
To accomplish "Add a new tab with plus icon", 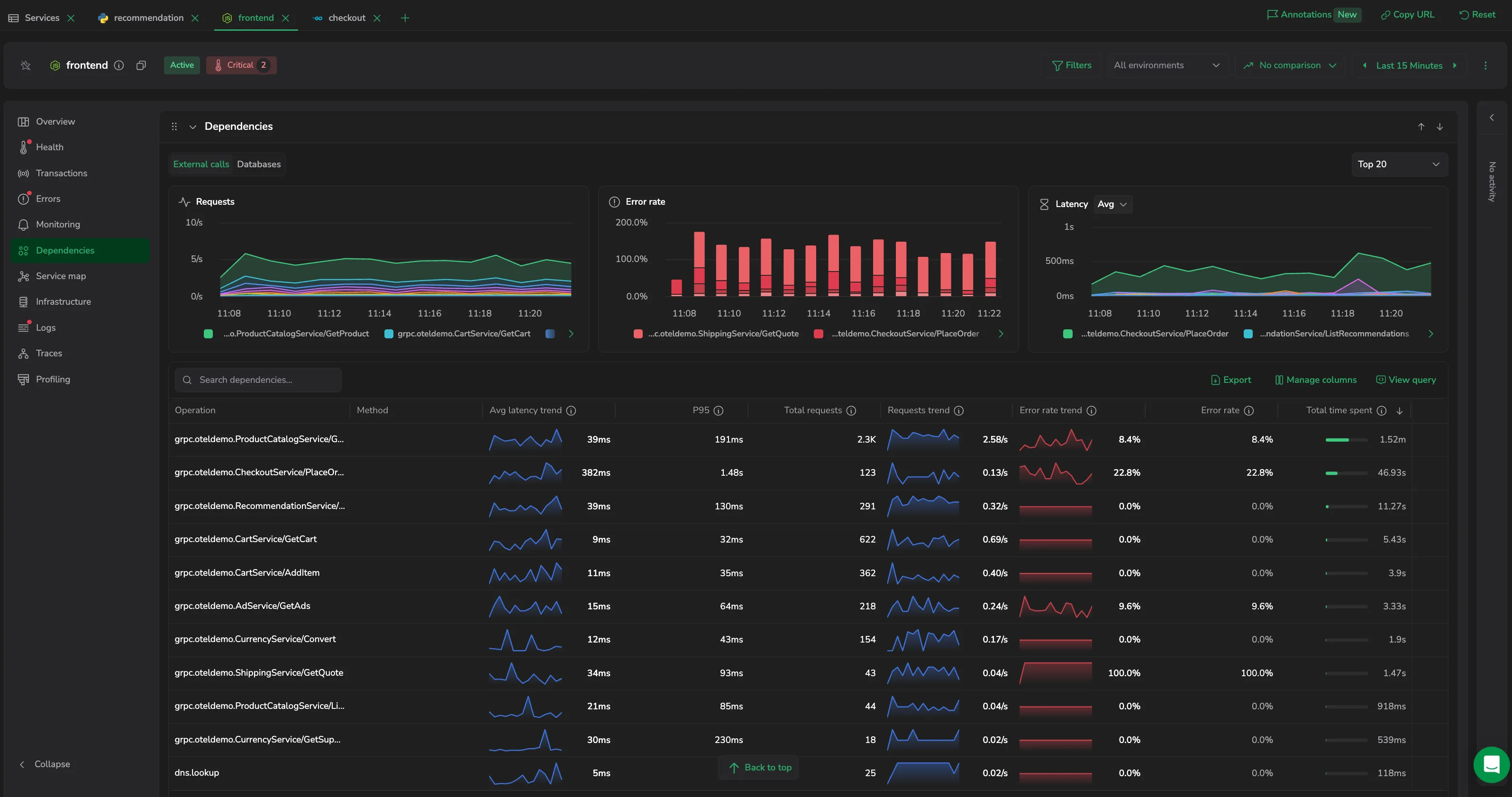I will (x=405, y=18).
